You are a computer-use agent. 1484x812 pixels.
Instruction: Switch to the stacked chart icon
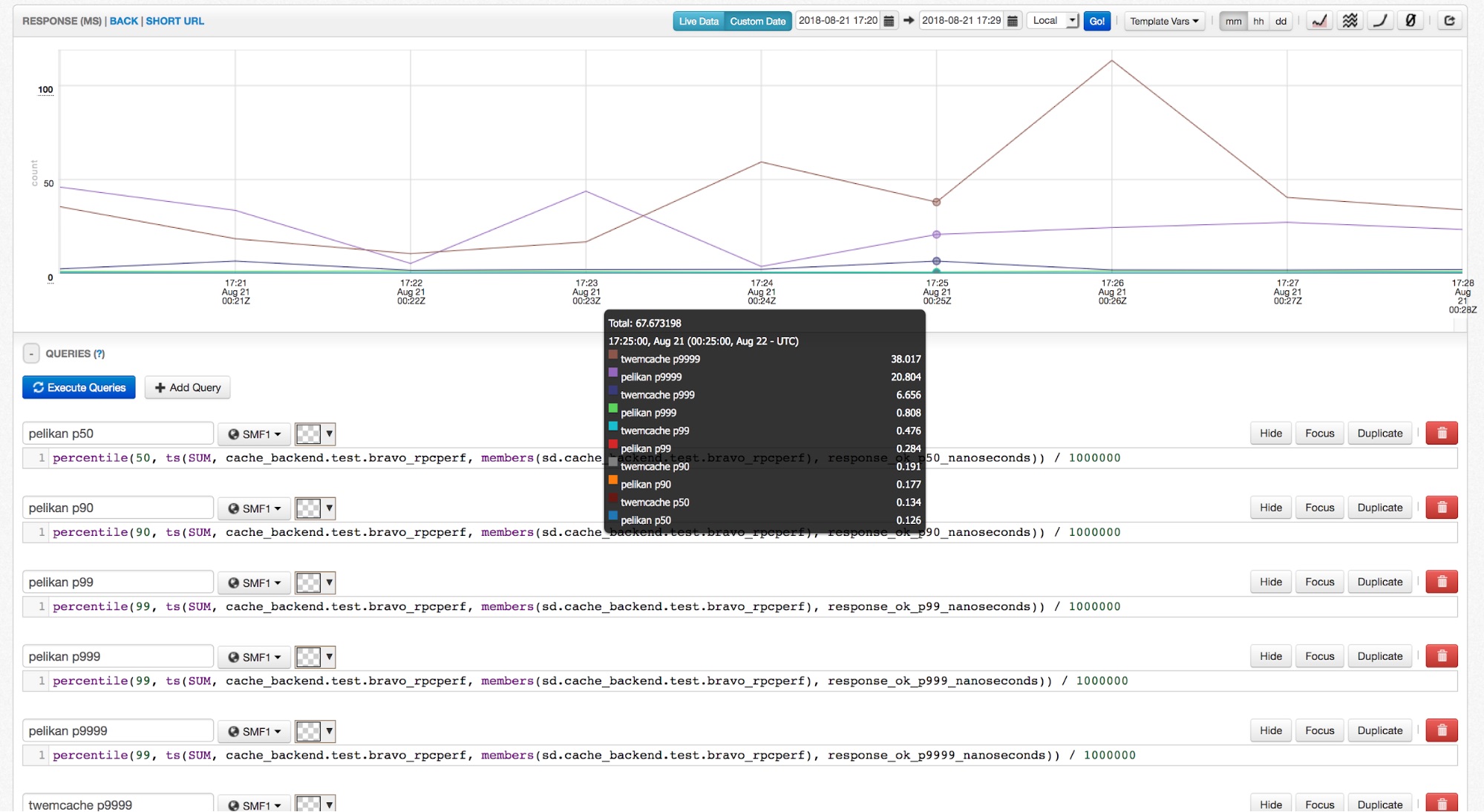point(1350,20)
